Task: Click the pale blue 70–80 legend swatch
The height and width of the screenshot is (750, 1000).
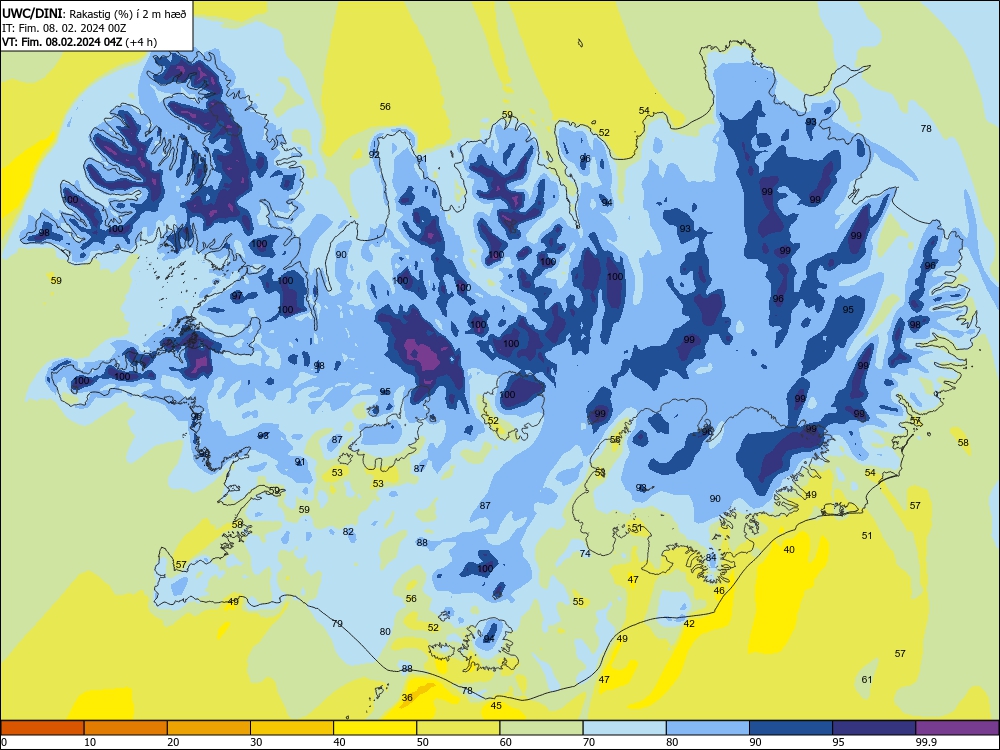Action: [x=624, y=728]
